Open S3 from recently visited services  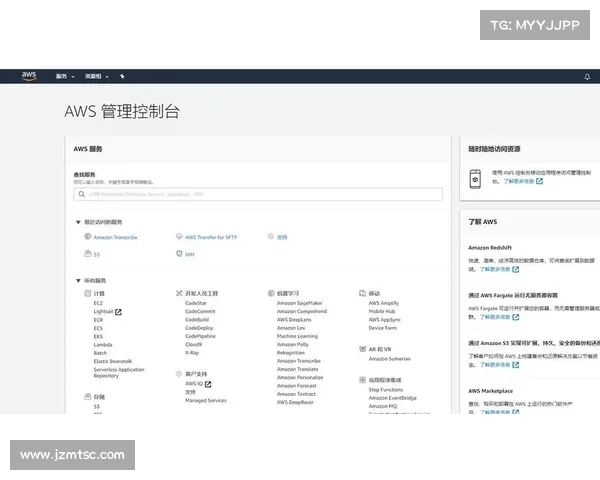click(x=96, y=255)
